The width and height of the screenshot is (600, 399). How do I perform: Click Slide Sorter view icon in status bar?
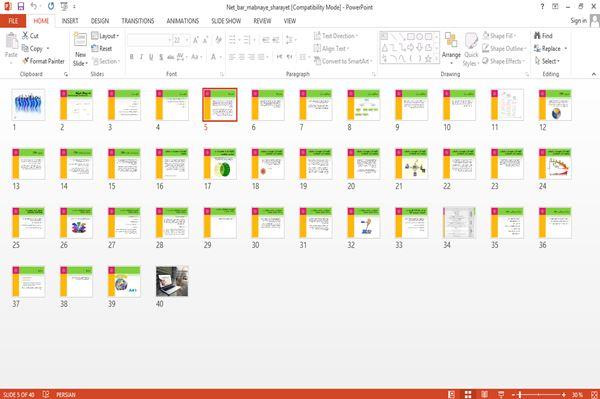pos(468,394)
